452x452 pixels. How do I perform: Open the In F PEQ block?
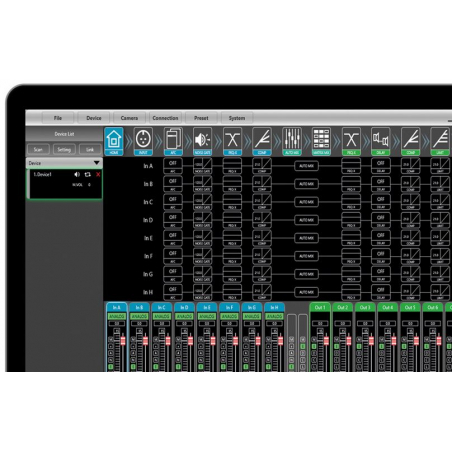[232, 256]
